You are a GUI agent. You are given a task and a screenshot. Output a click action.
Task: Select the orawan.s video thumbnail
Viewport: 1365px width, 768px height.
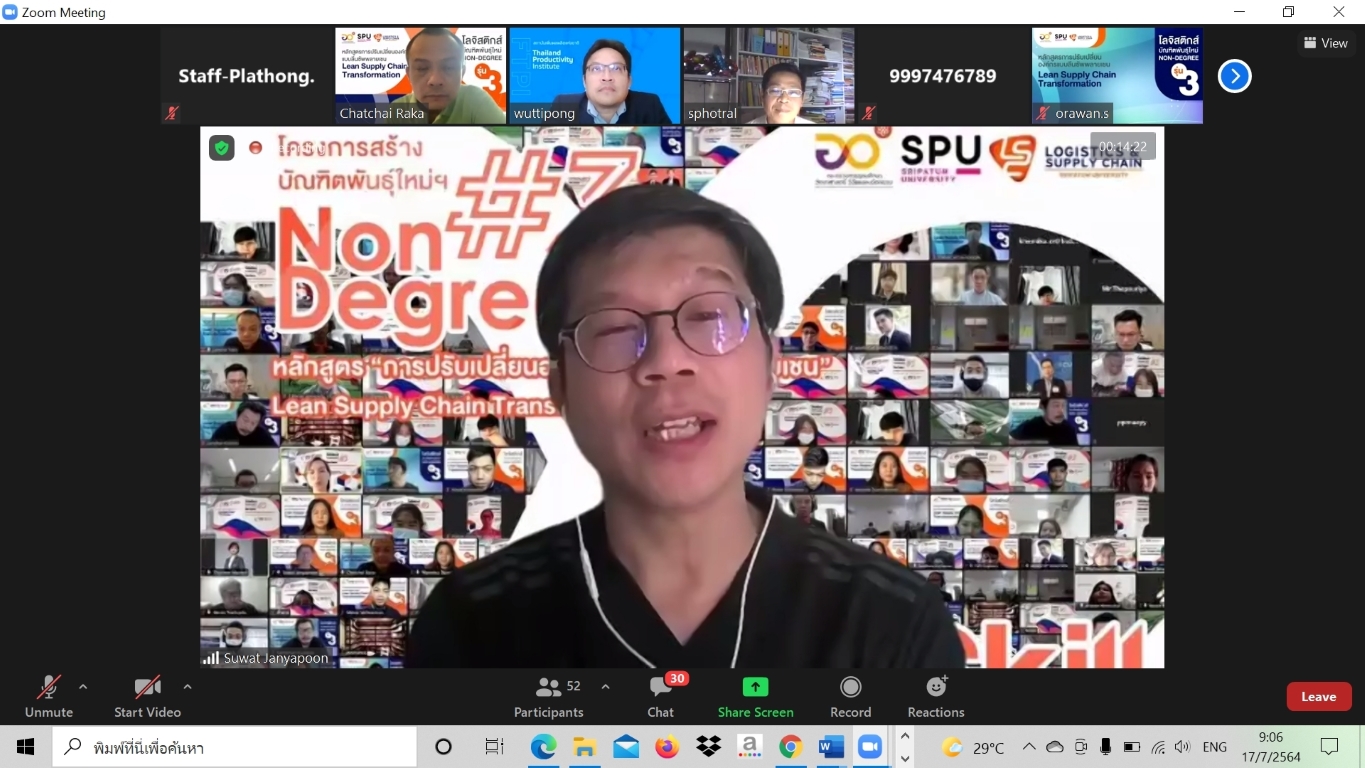(1117, 76)
